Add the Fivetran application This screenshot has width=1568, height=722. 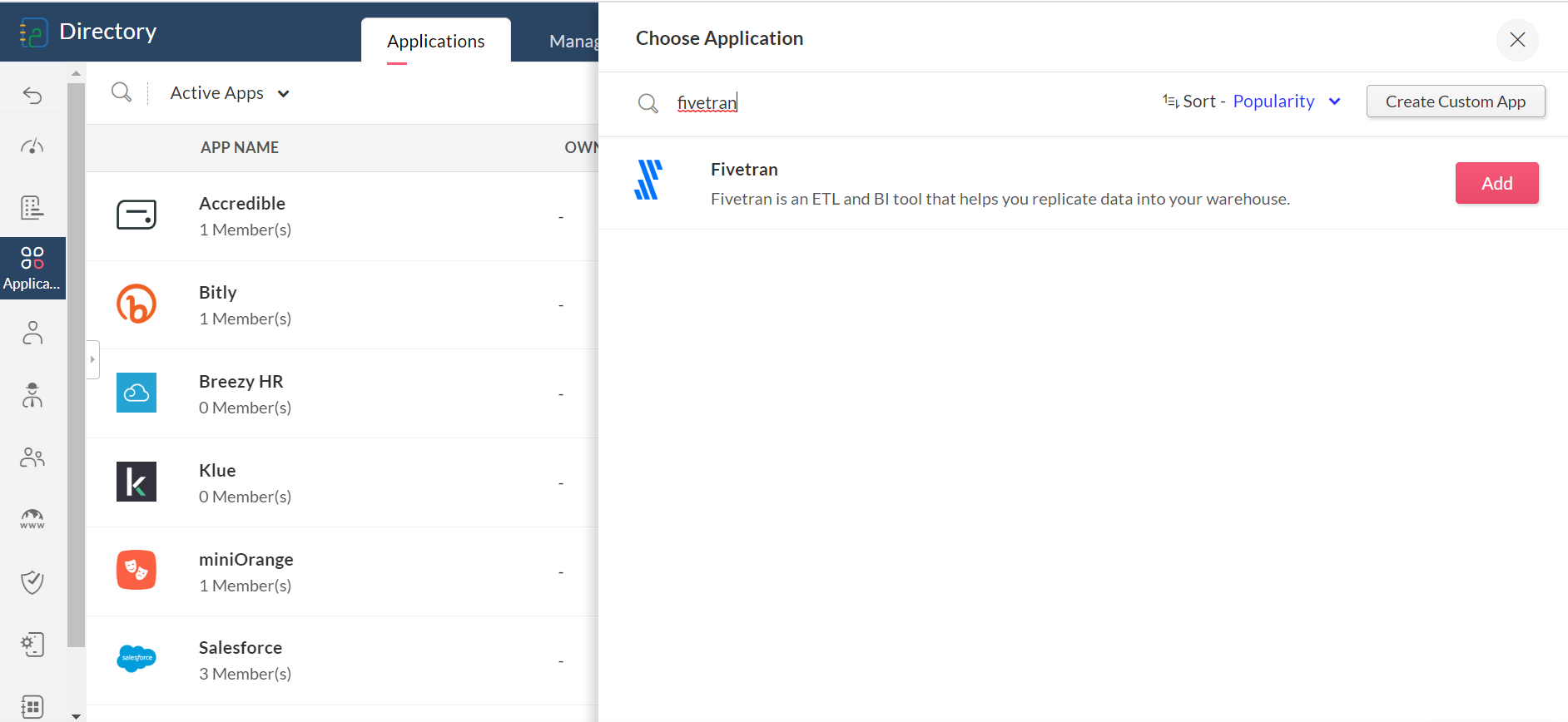pyautogui.click(x=1496, y=183)
